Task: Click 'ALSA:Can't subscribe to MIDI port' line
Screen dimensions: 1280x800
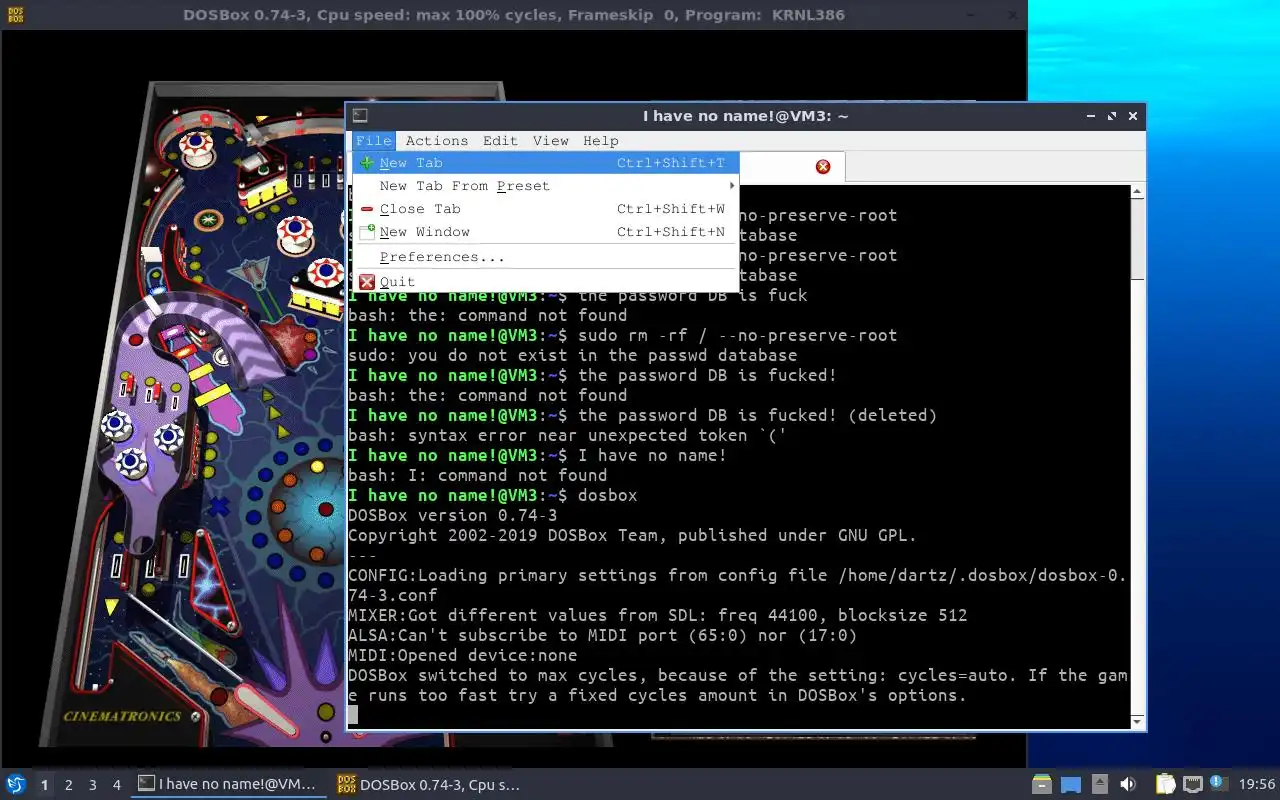Action: 602,635
